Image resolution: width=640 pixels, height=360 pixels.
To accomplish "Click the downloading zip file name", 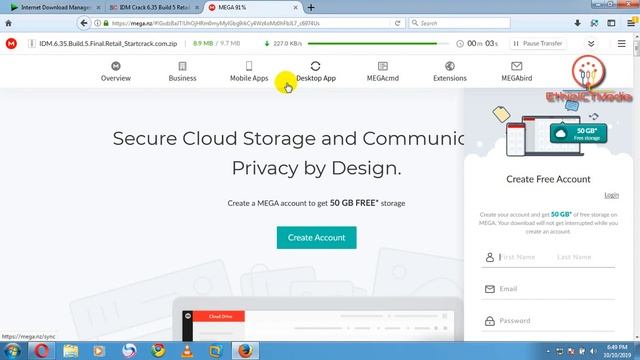I will click(x=108, y=43).
